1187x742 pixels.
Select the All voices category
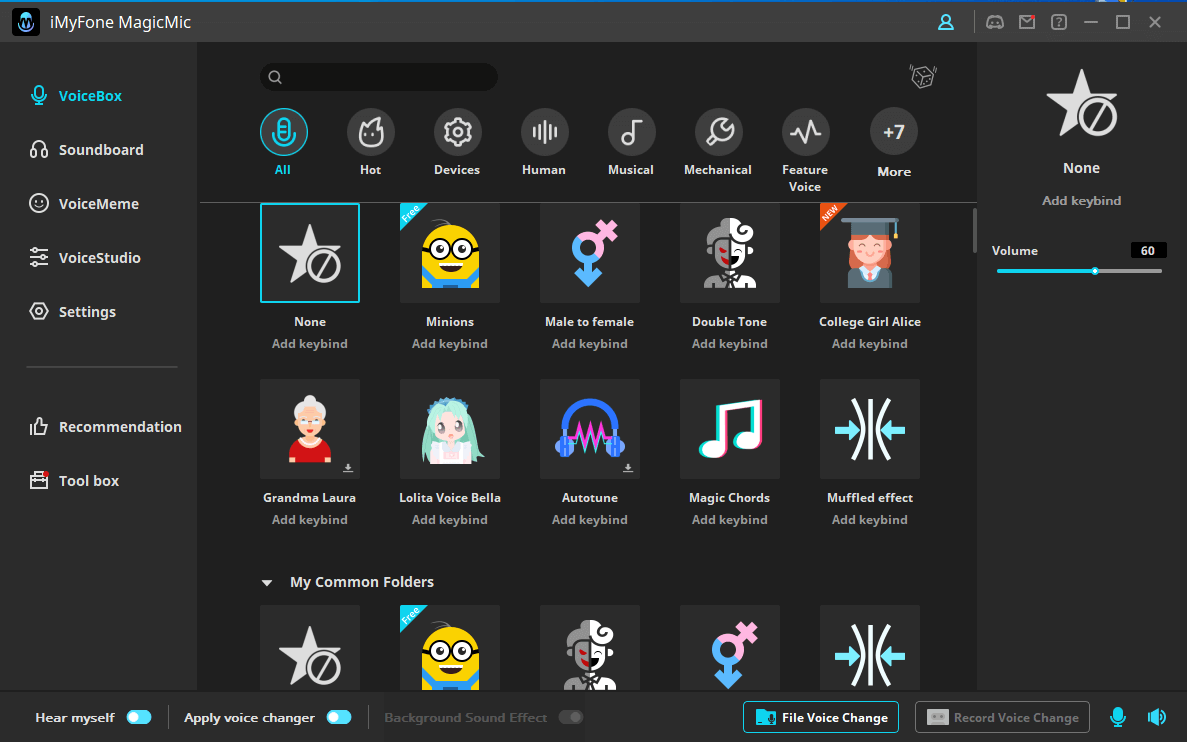point(284,142)
